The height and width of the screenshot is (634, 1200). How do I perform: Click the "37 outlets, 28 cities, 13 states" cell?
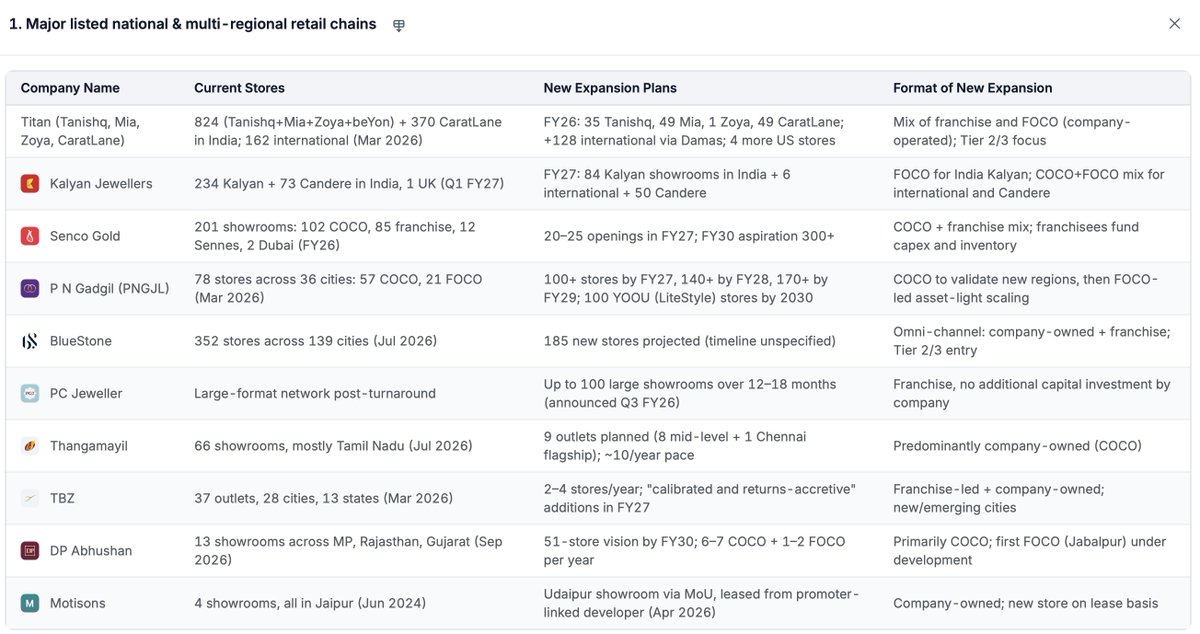coord(324,498)
